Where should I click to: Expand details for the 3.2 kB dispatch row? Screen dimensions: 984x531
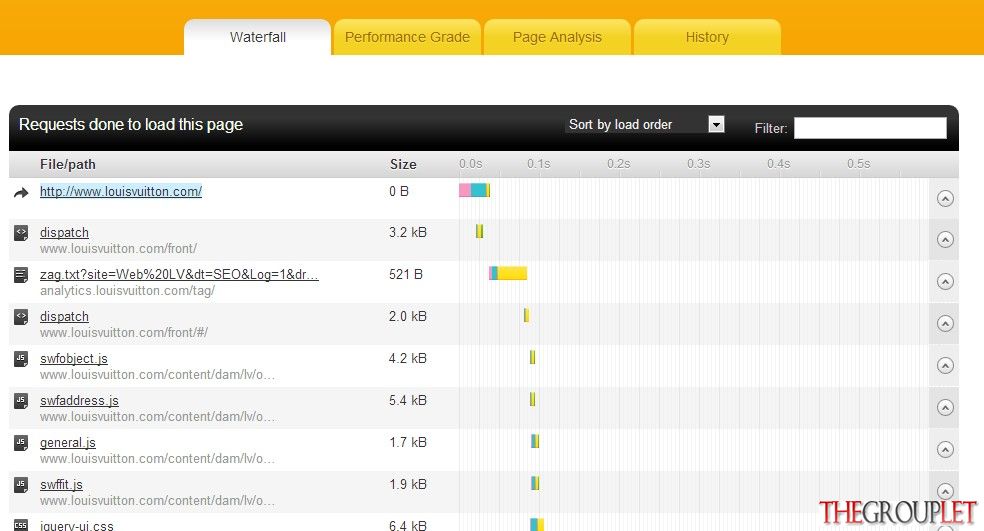tap(945, 239)
